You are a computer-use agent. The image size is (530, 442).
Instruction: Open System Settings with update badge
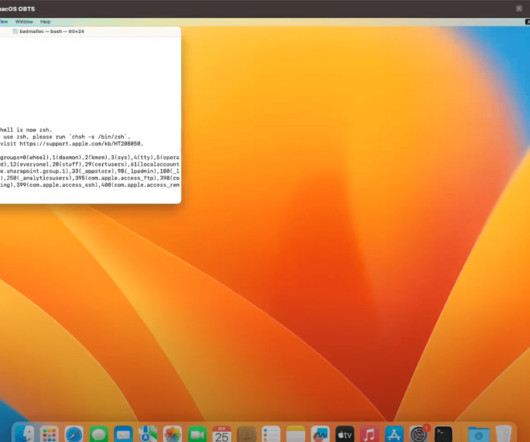[419, 434]
